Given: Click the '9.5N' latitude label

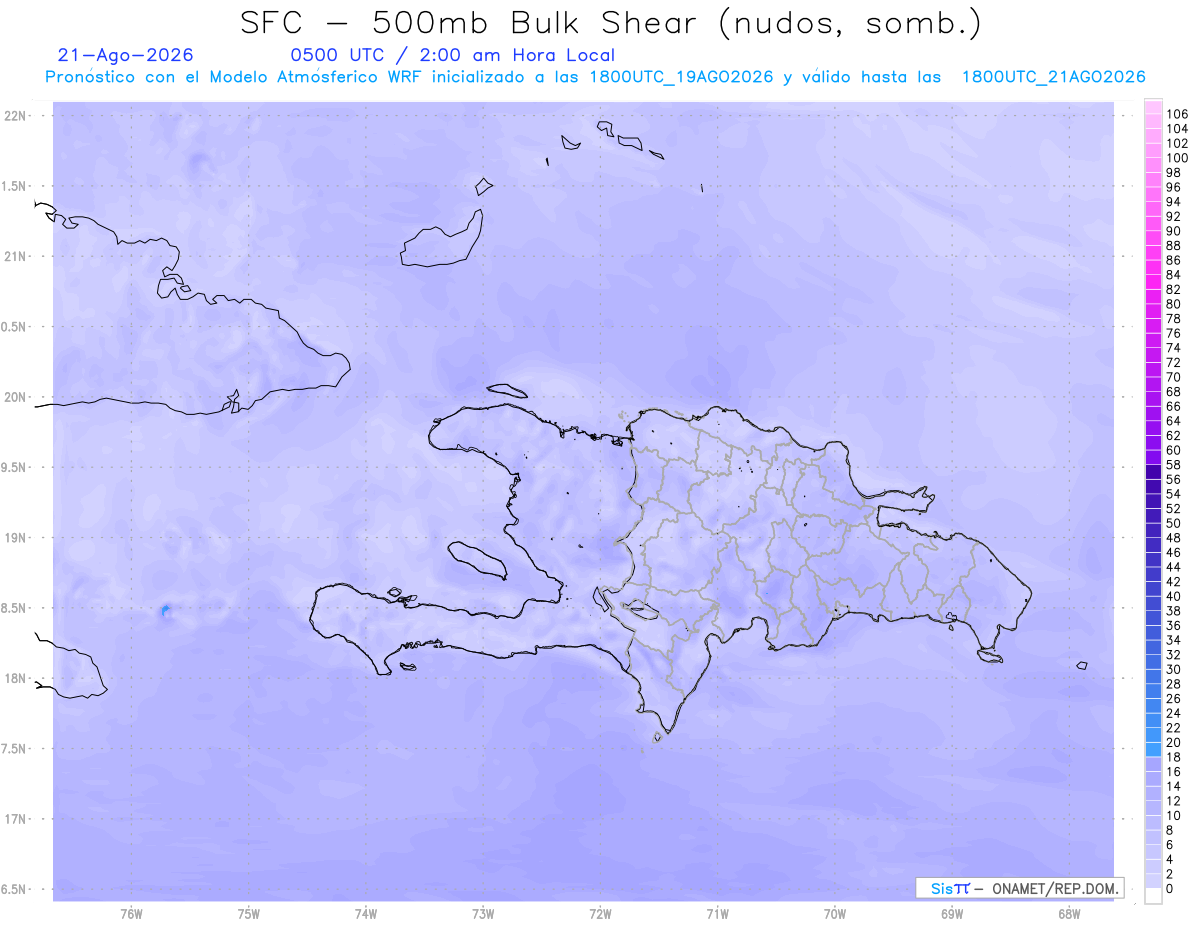Looking at the screenshot, I should click(x=15, y=467).
